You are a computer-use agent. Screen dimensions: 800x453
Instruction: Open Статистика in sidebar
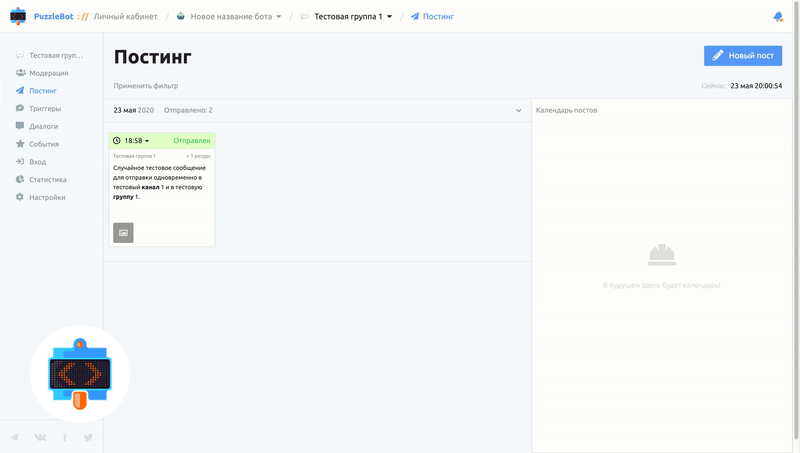point(47,180)
